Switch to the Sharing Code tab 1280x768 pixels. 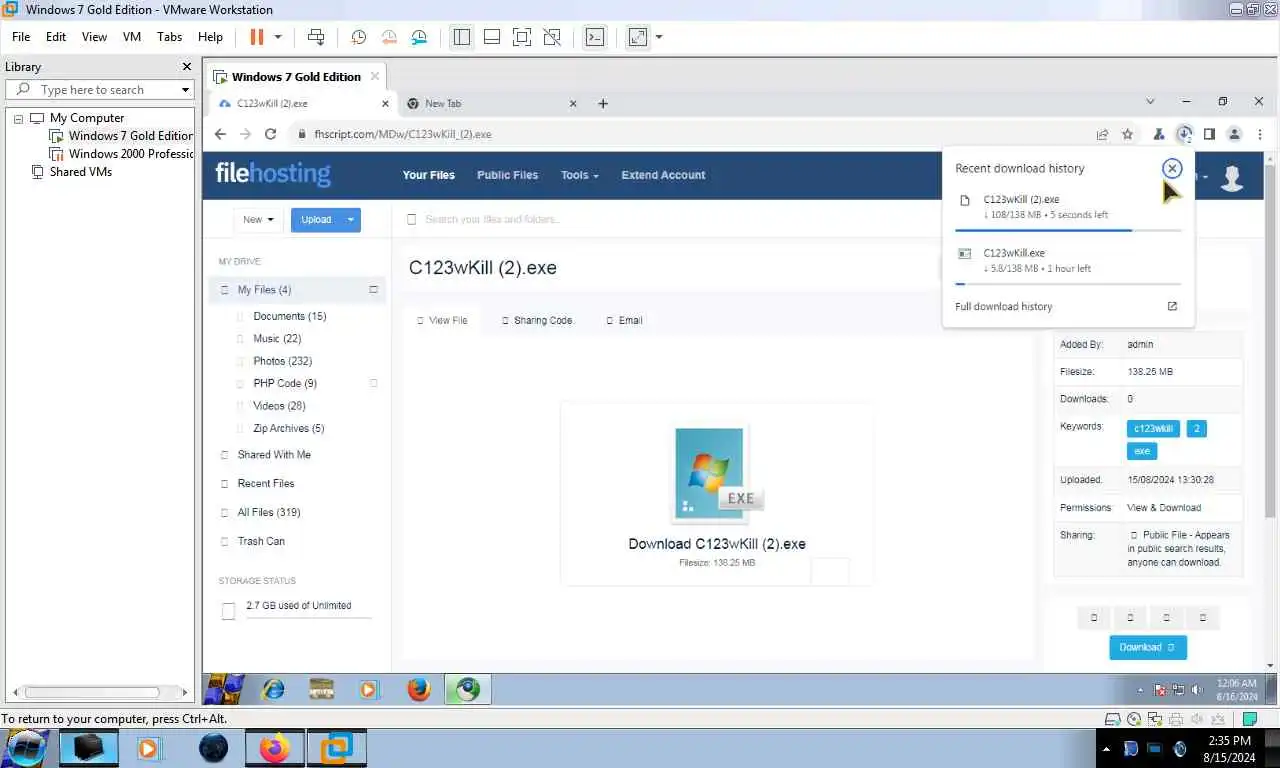(x=537, y=321)
